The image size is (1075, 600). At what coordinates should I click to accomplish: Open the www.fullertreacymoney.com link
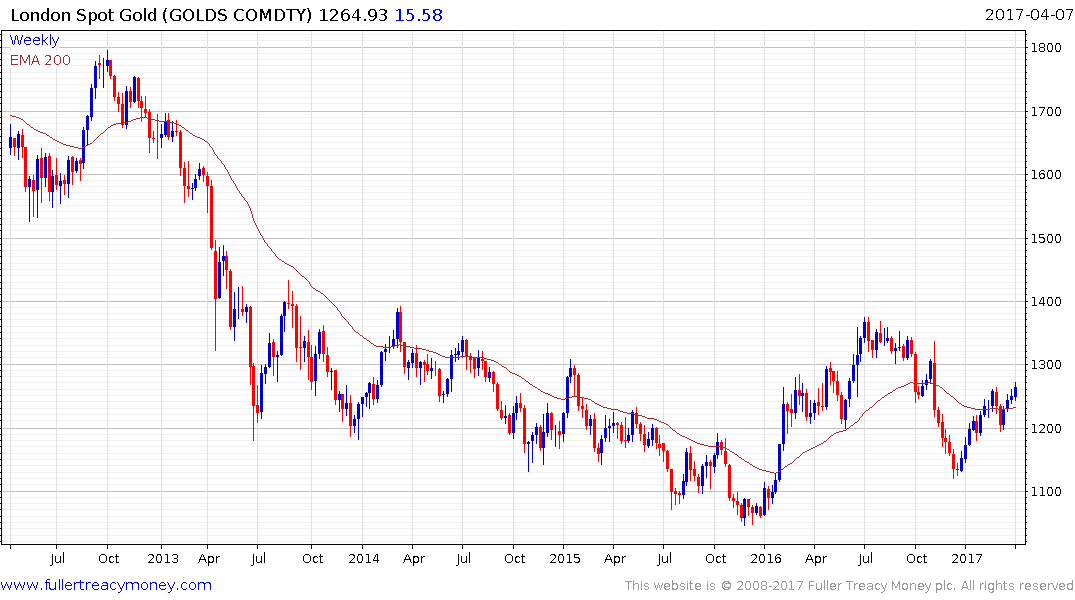point(106,585)
